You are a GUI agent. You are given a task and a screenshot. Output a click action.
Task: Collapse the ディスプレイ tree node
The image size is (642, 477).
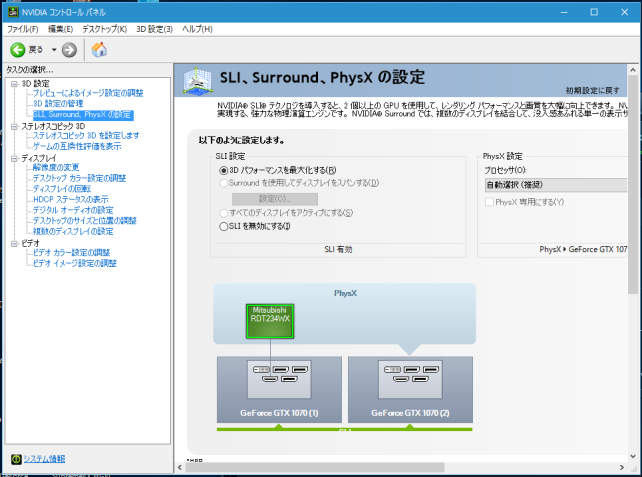pyautogui.click(x=14, y=158)
